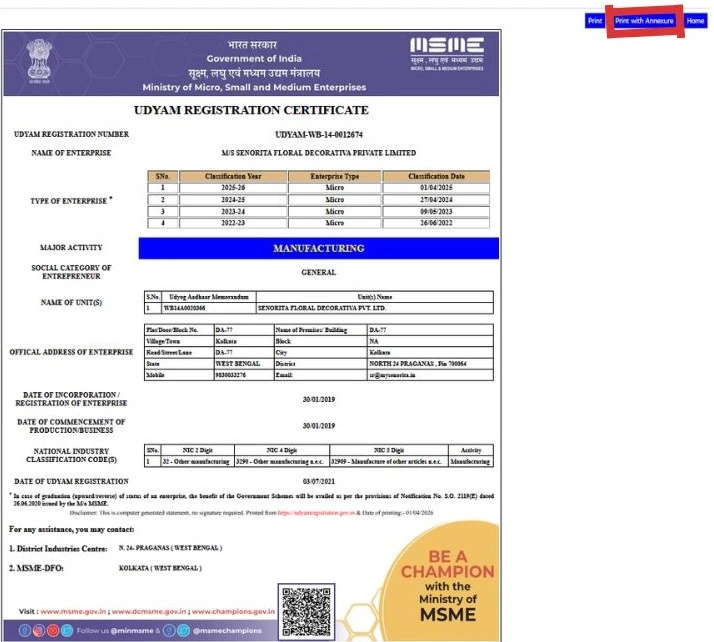Select unit name SENORITA FLORAL DECORATIVA PVT. LTD.
714x642 pixels.
(x=375, y=308)
